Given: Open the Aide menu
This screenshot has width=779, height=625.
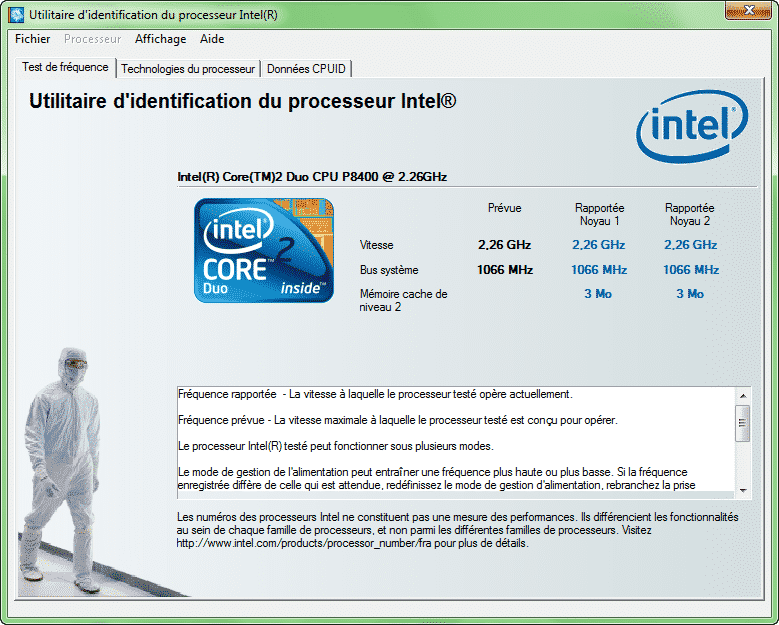Looking at the screenshot, I should coord(212,39).
